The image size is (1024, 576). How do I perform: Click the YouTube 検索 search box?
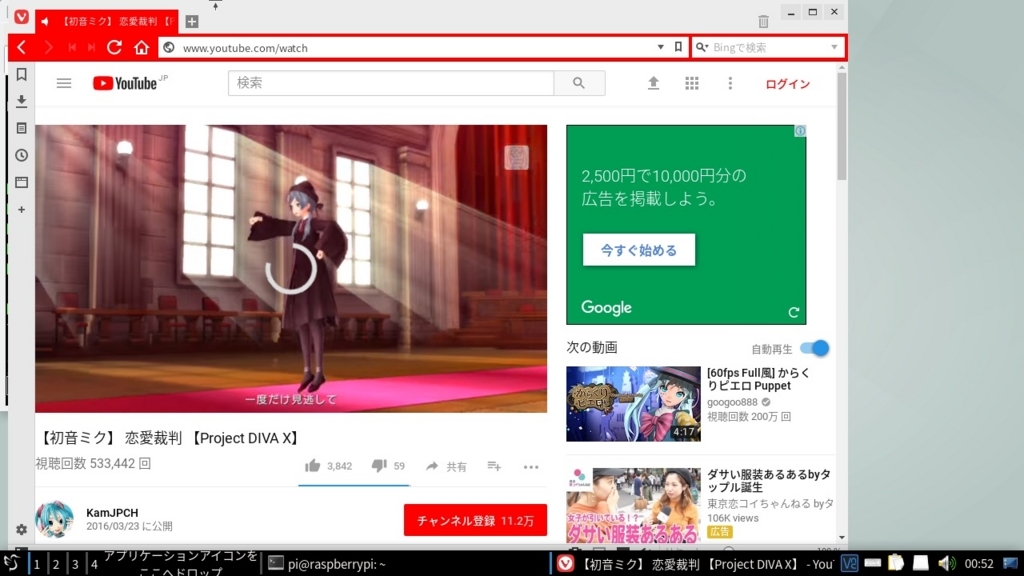tap(391, 83)
